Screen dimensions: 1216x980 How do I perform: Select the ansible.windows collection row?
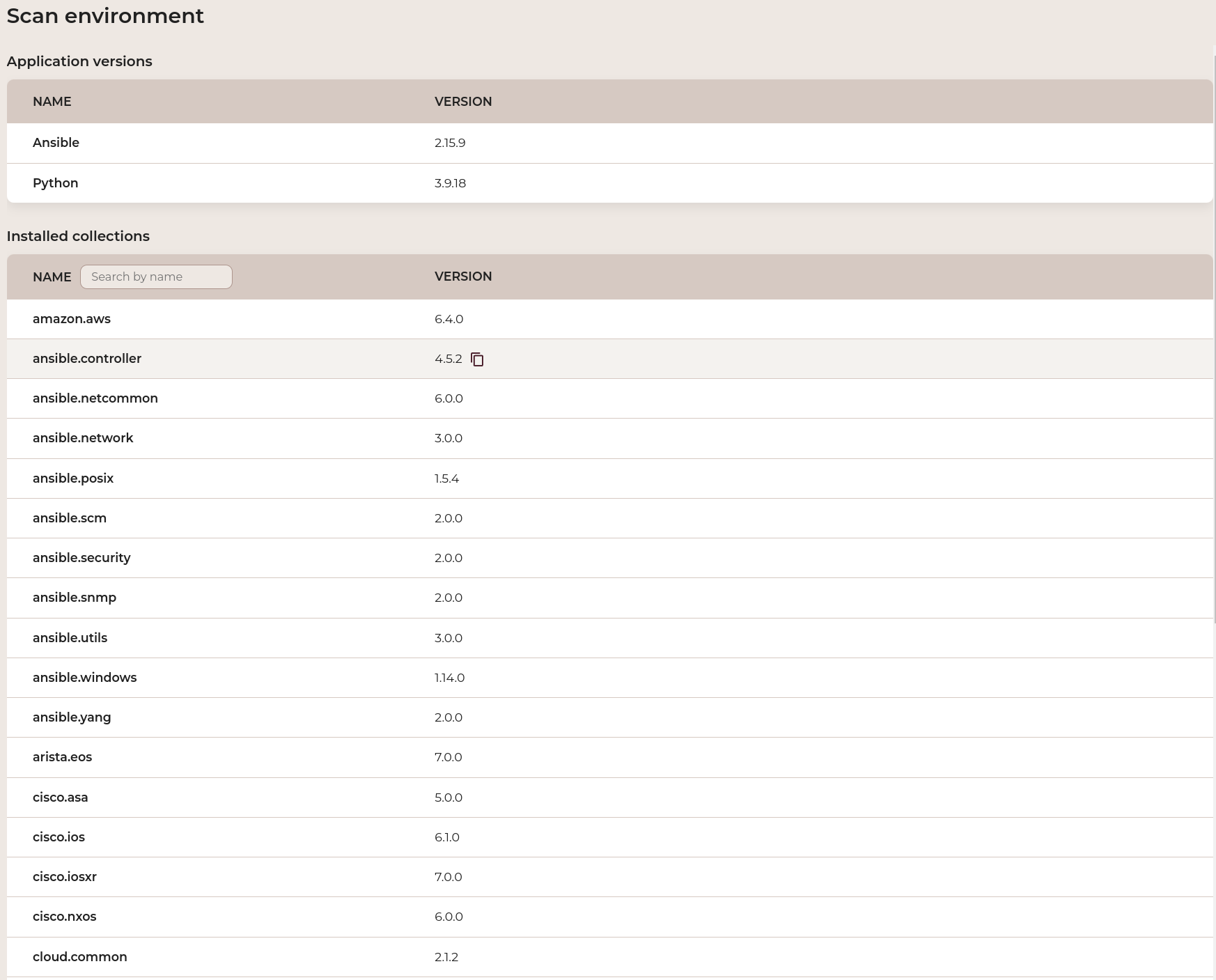tap(84, 678)
